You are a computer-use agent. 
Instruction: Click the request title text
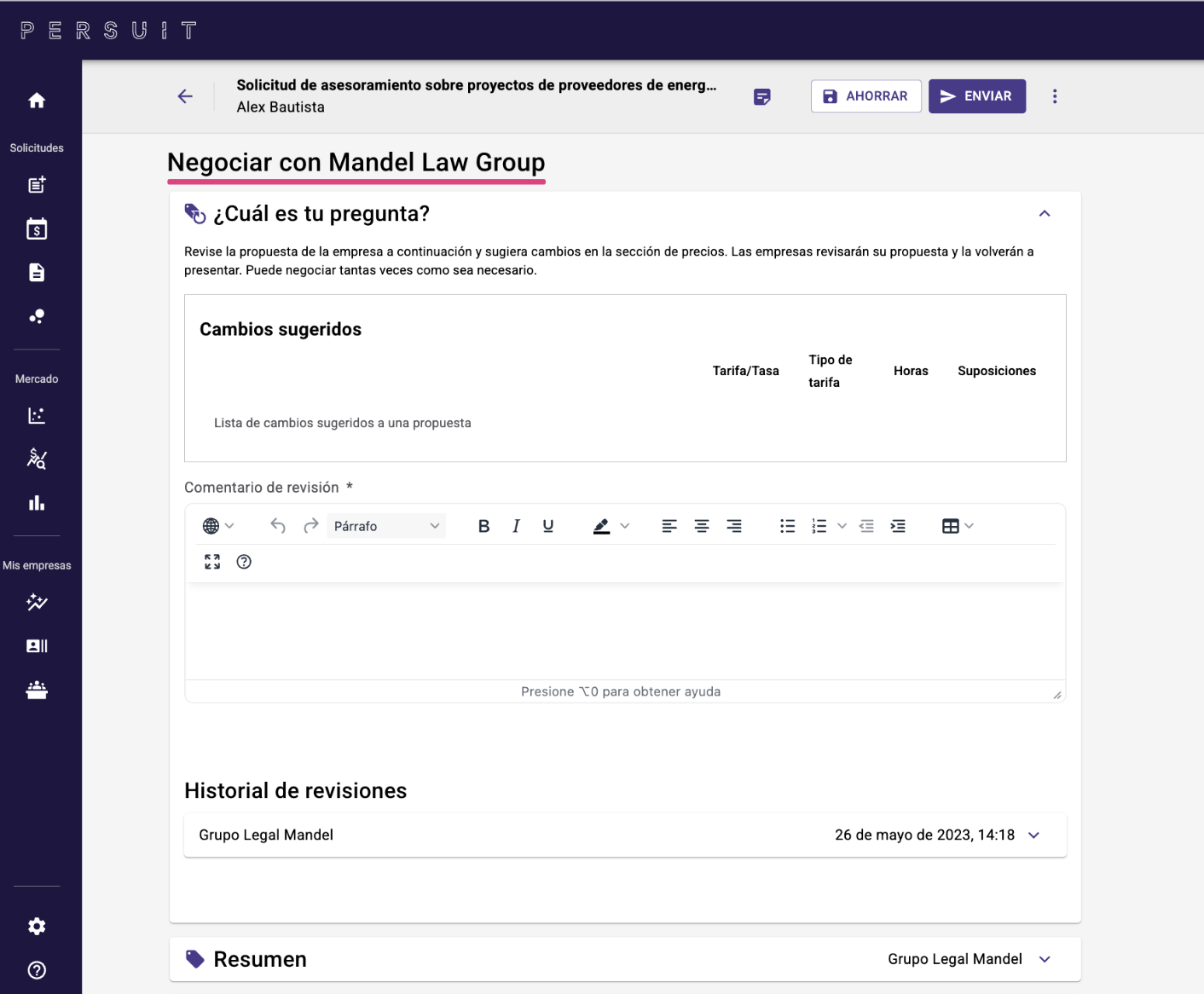click(x=477, y=85)
